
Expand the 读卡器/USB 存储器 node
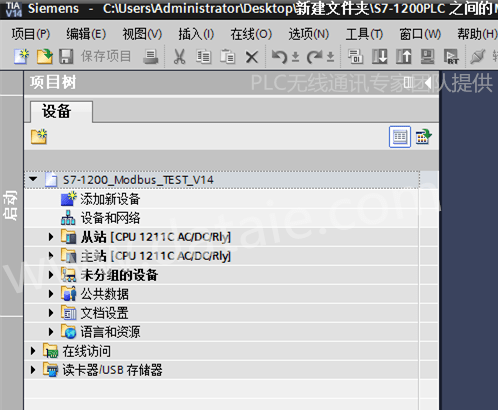33,370
